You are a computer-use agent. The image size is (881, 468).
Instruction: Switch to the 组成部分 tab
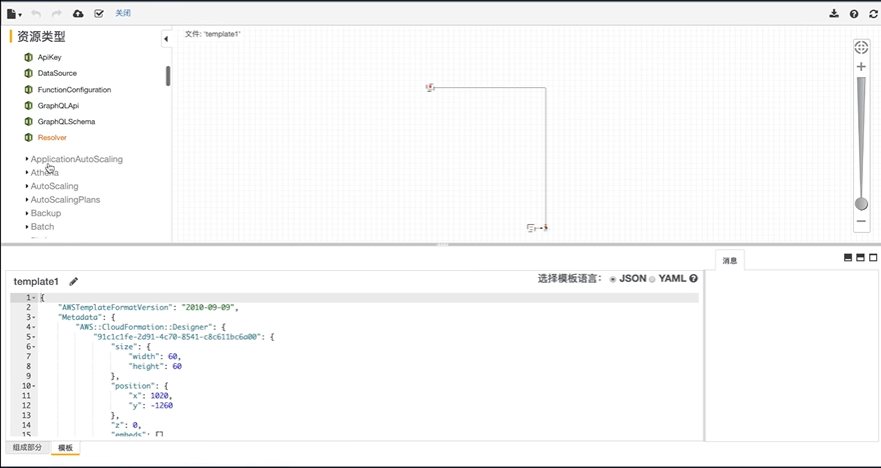pos(27,448)
